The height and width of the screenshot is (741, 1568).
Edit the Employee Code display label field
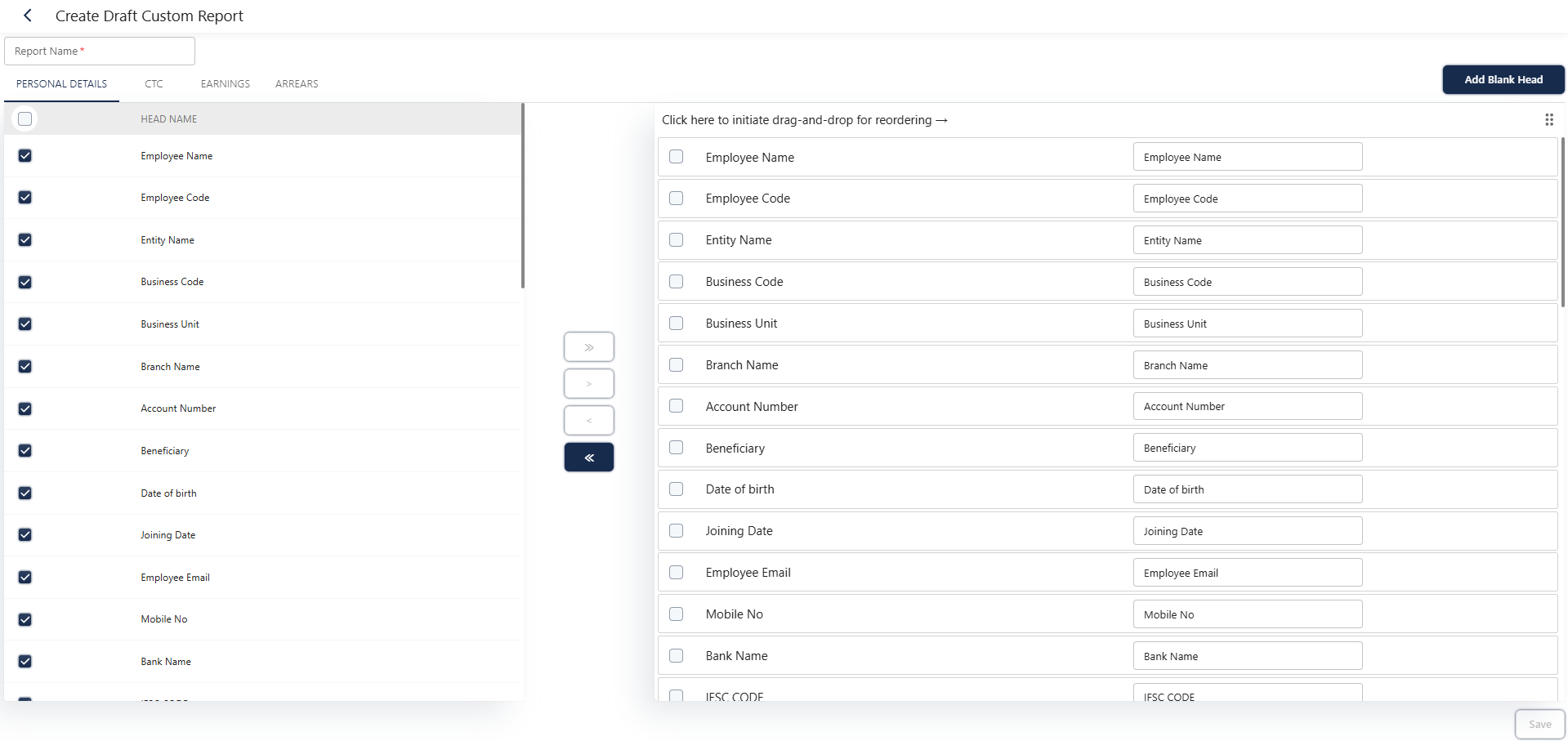(x=1248, y=199)
